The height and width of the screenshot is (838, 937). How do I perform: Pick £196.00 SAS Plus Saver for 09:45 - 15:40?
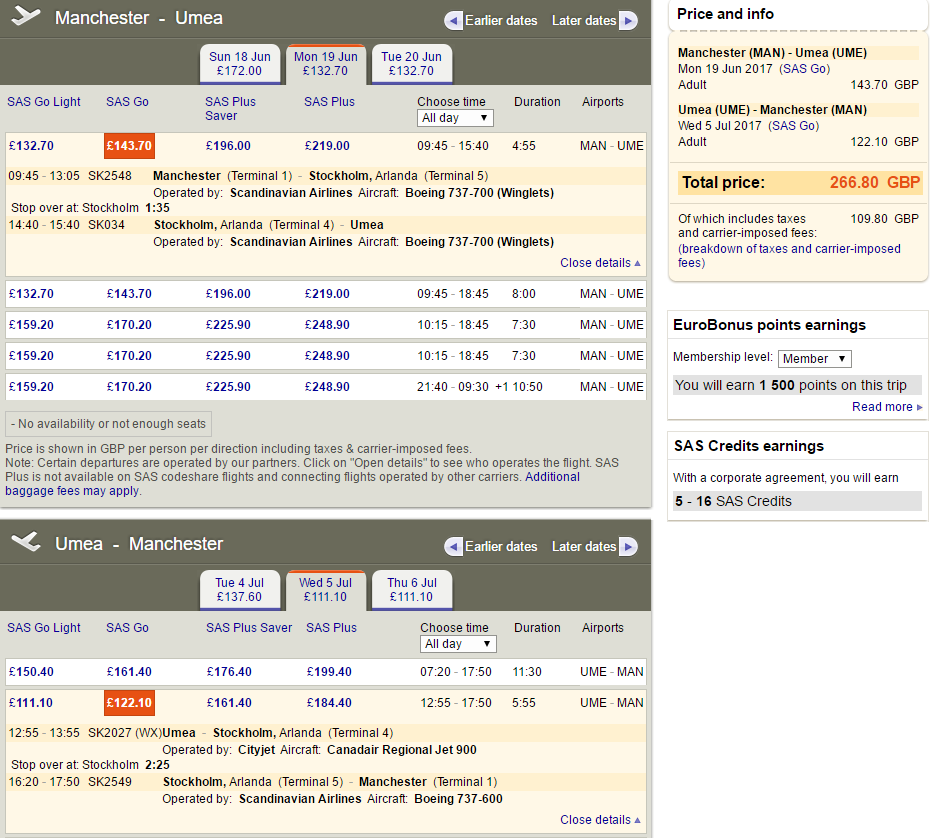pos(228,146)
